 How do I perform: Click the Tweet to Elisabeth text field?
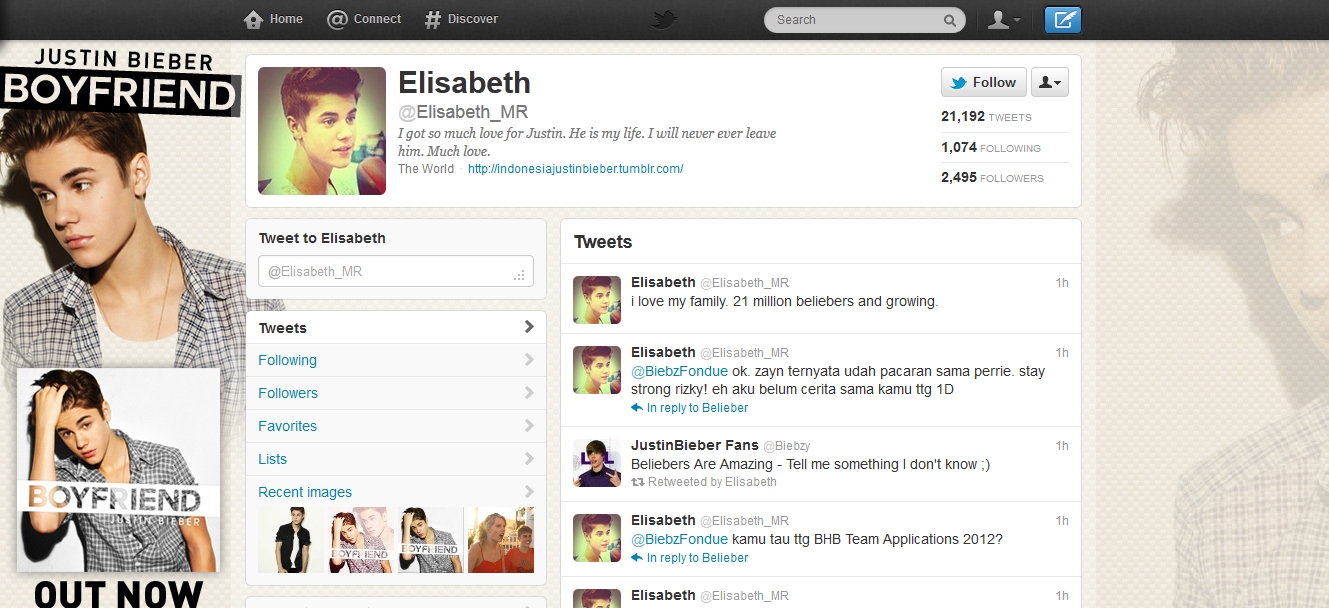click(396, 271)
